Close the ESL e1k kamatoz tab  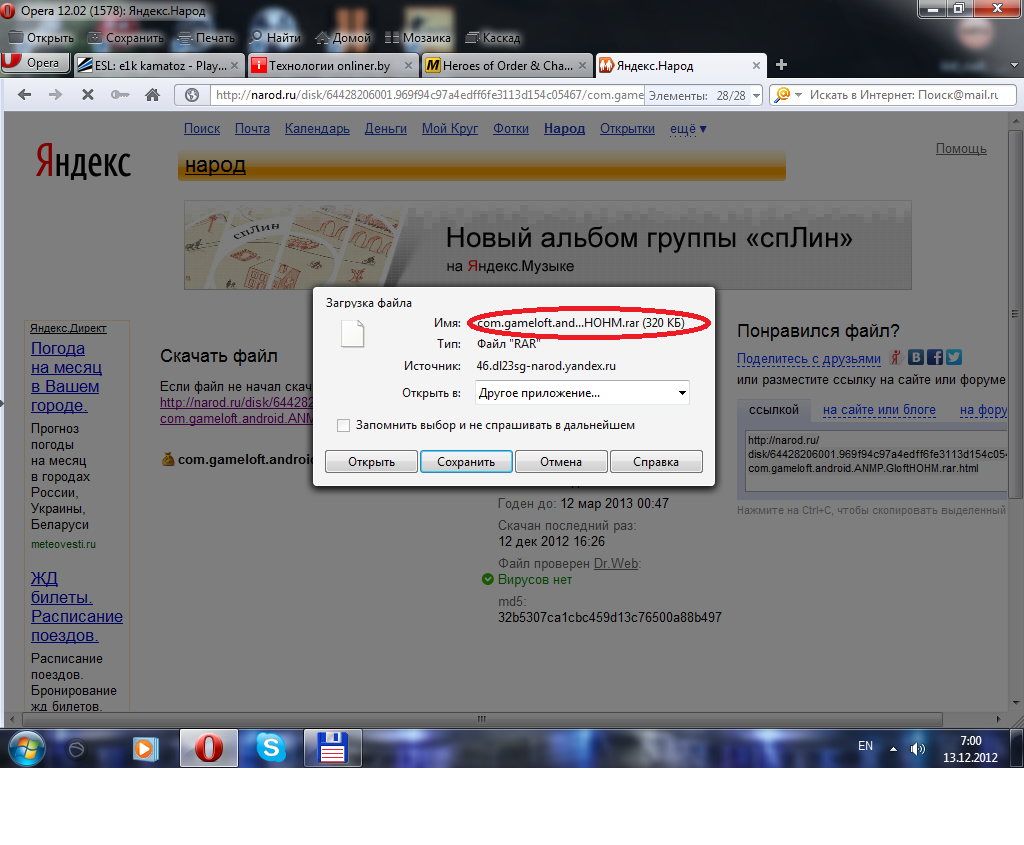(x=234, y=65)
